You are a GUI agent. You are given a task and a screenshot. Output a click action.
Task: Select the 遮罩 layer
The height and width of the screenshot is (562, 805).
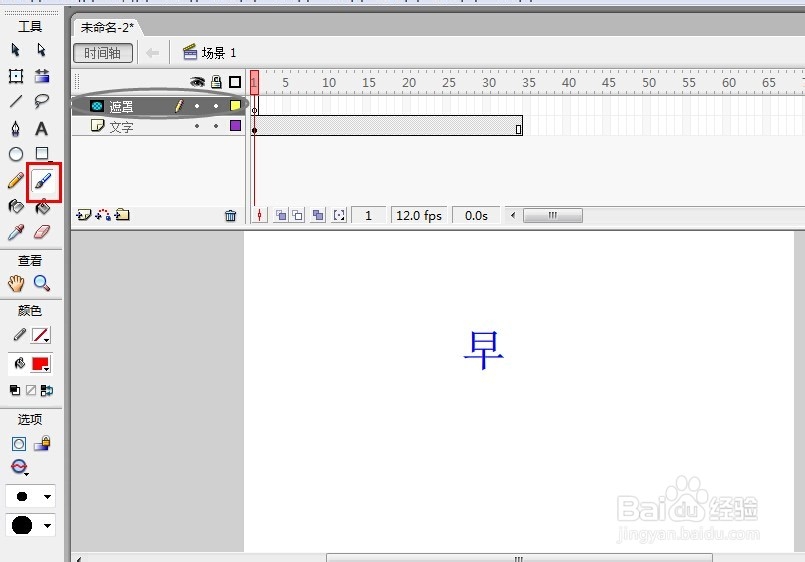point(122,106)
